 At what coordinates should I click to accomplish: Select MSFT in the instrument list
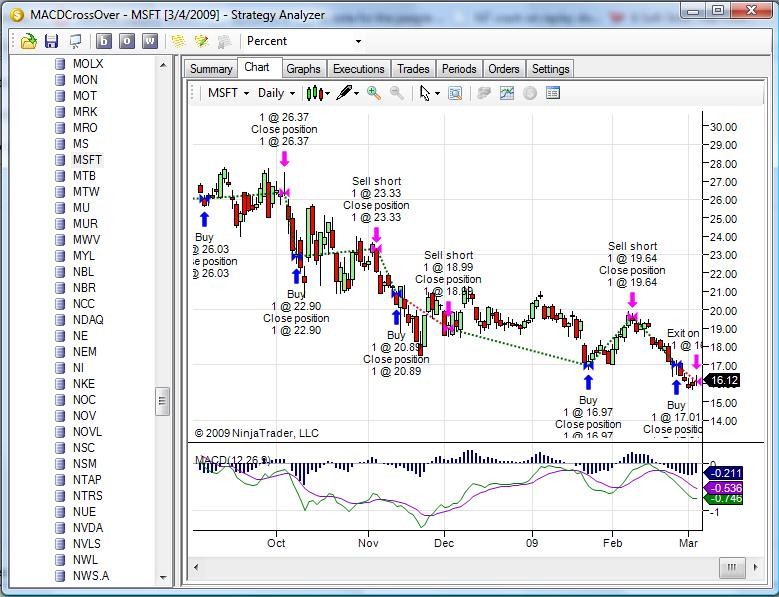[87, 159]
